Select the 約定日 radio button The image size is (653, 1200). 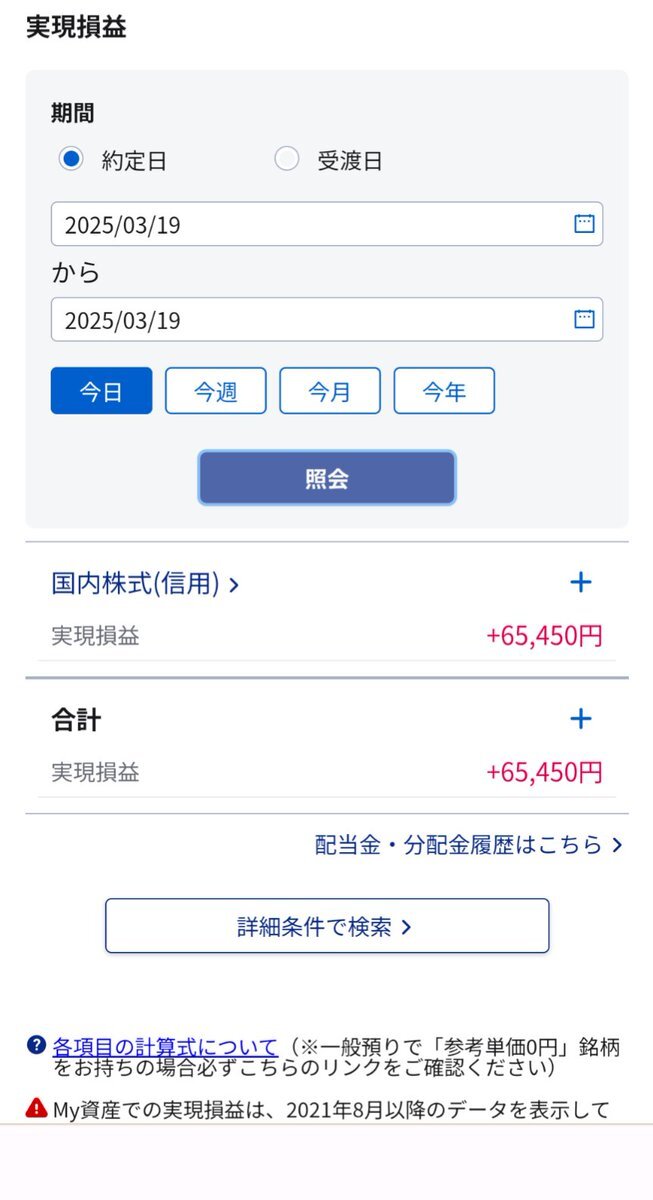[x=70, y=158]
